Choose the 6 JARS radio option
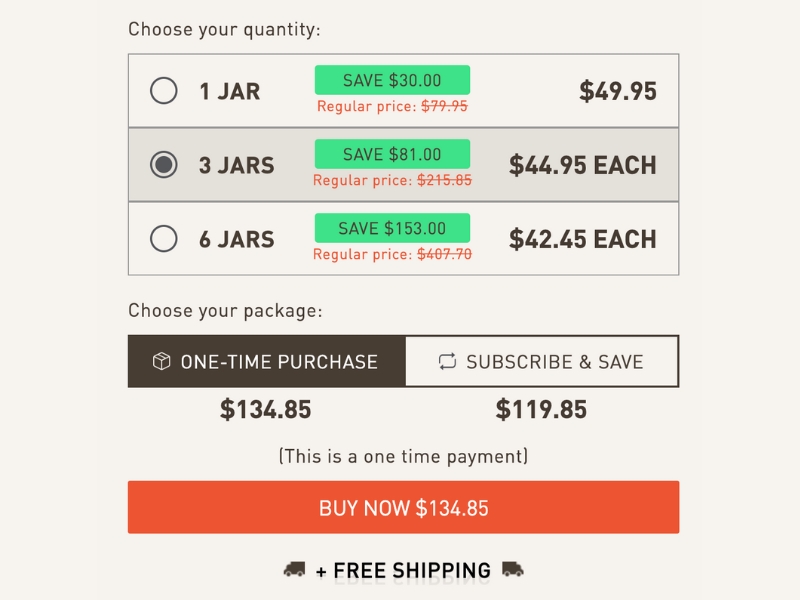The height and width of the screenshot is (600, 800). coord(164,239)
